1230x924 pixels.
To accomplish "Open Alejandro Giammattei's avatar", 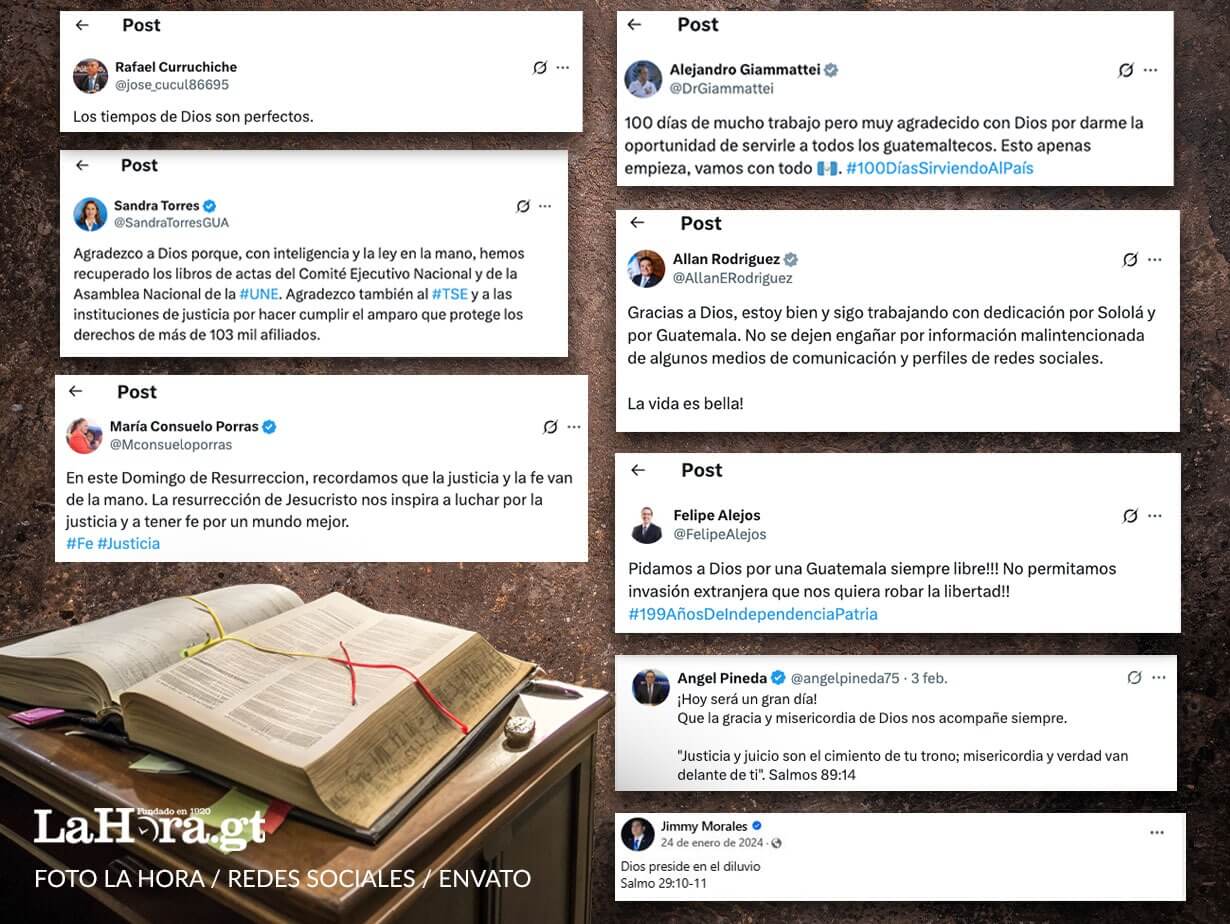I will coord(643,79).
